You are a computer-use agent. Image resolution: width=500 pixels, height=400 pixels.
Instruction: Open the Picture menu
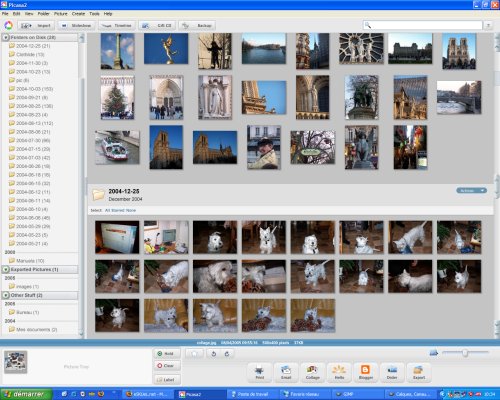61,14
